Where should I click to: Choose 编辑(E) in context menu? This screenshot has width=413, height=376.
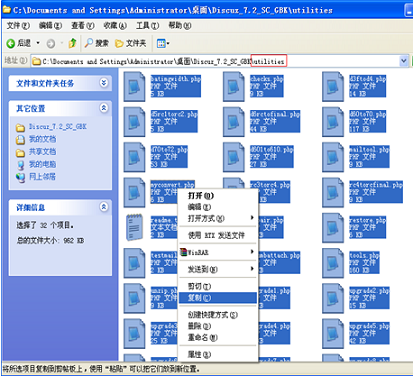[x=218, y=207]
